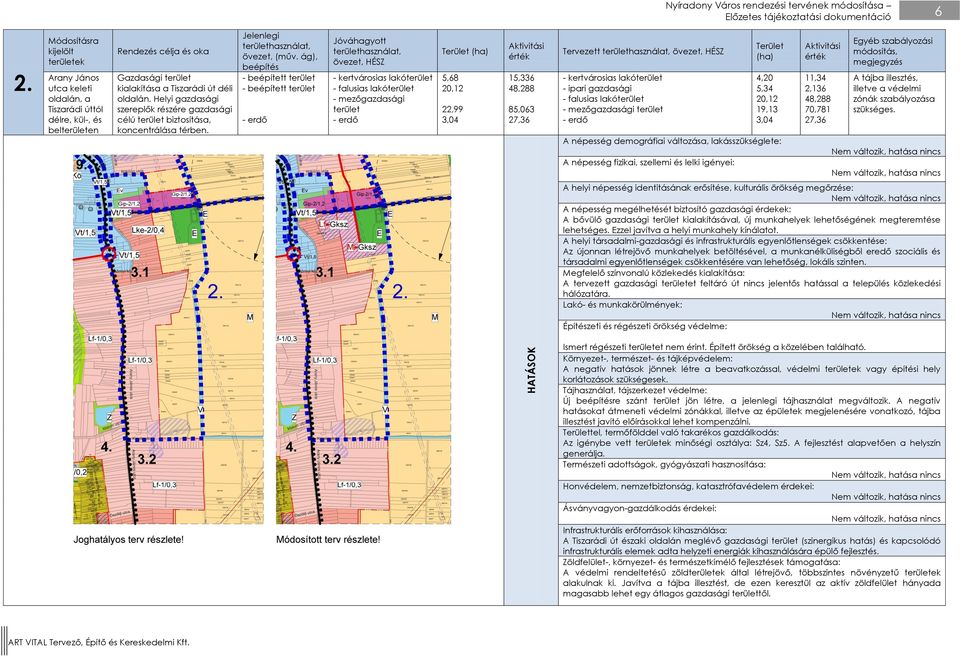
Task: Select area value '22,99'
Action: (x=452, y=109)
